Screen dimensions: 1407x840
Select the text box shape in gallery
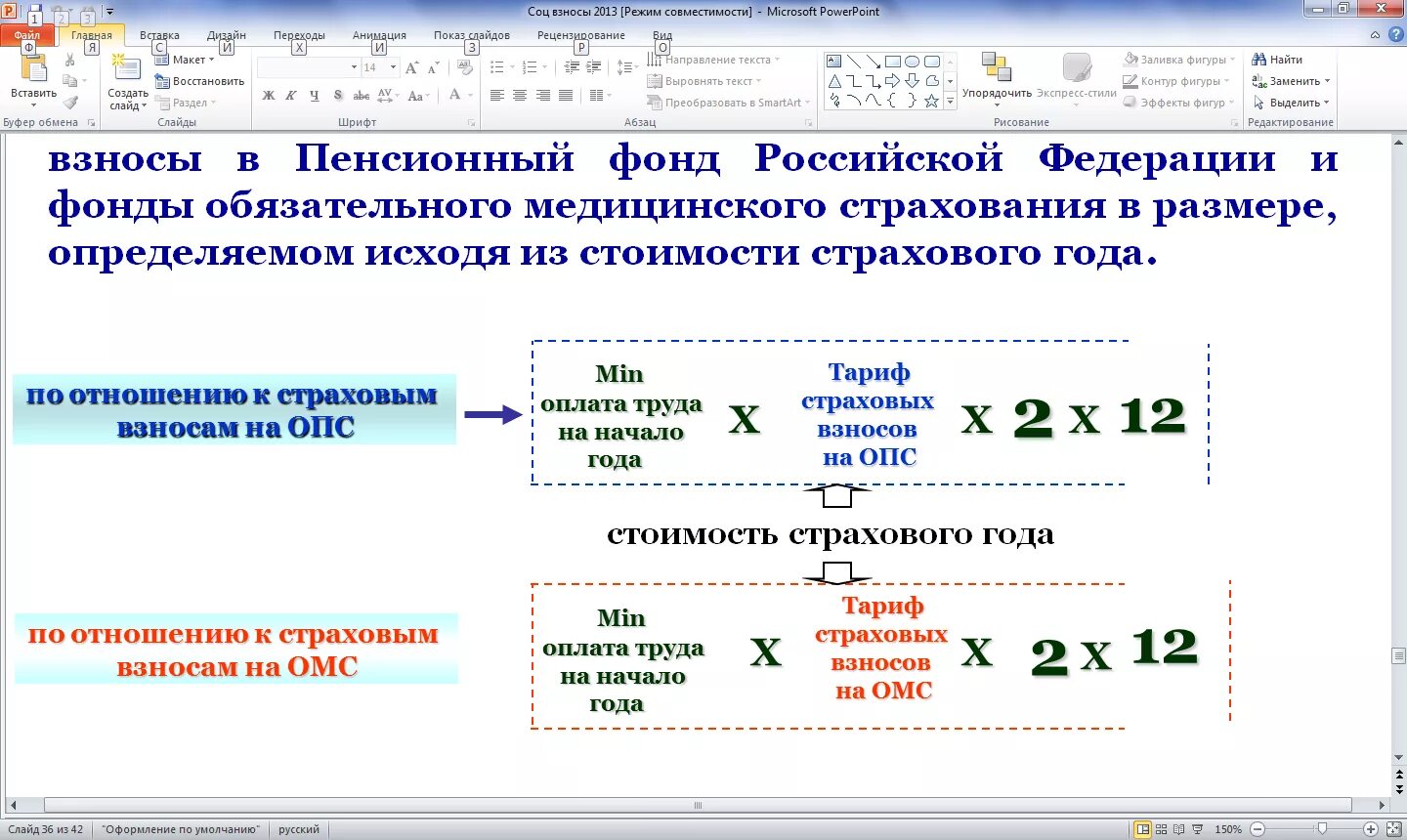[x=834, y=61]
